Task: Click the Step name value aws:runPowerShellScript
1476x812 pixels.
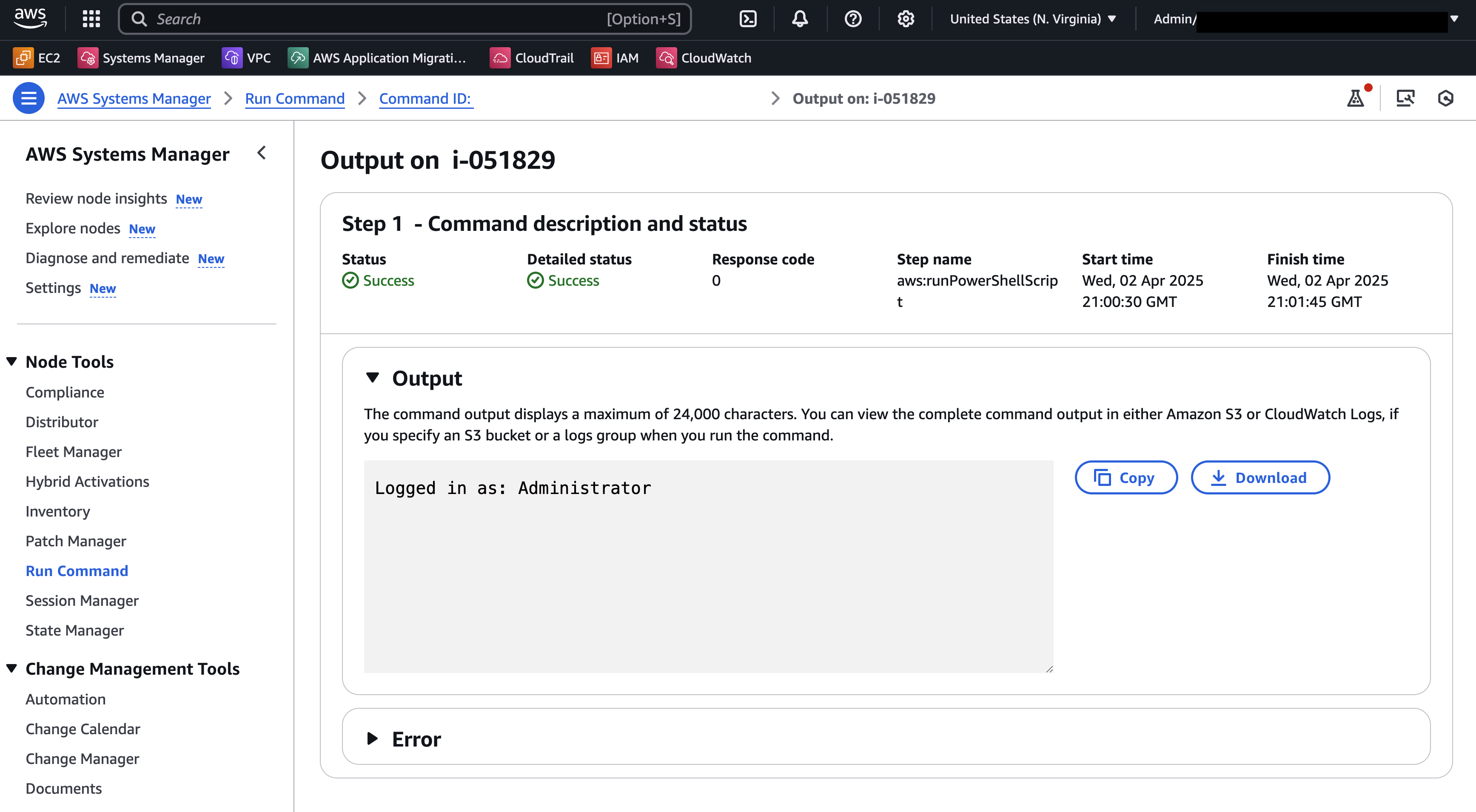Action: [x=977, y=291]
